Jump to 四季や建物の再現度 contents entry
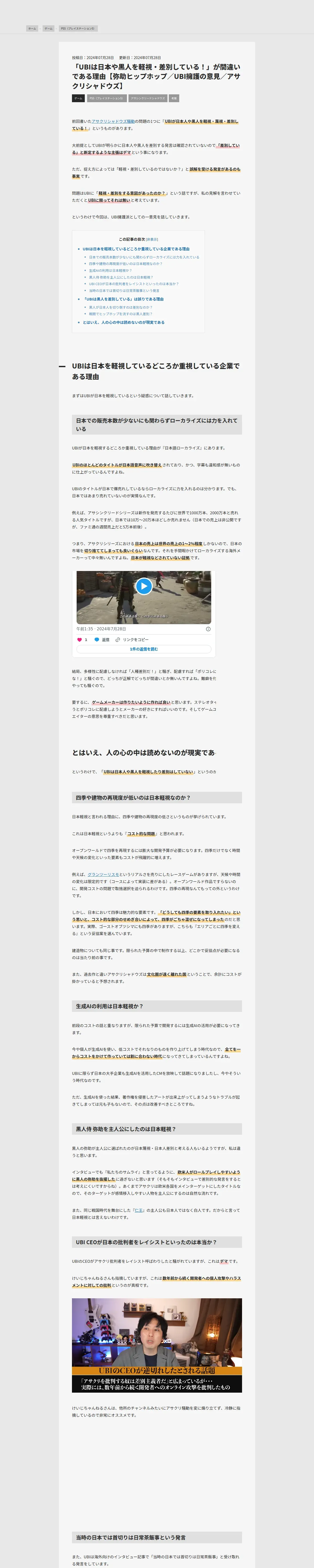Screen dimensions: 314x1568 coord(126,264)
